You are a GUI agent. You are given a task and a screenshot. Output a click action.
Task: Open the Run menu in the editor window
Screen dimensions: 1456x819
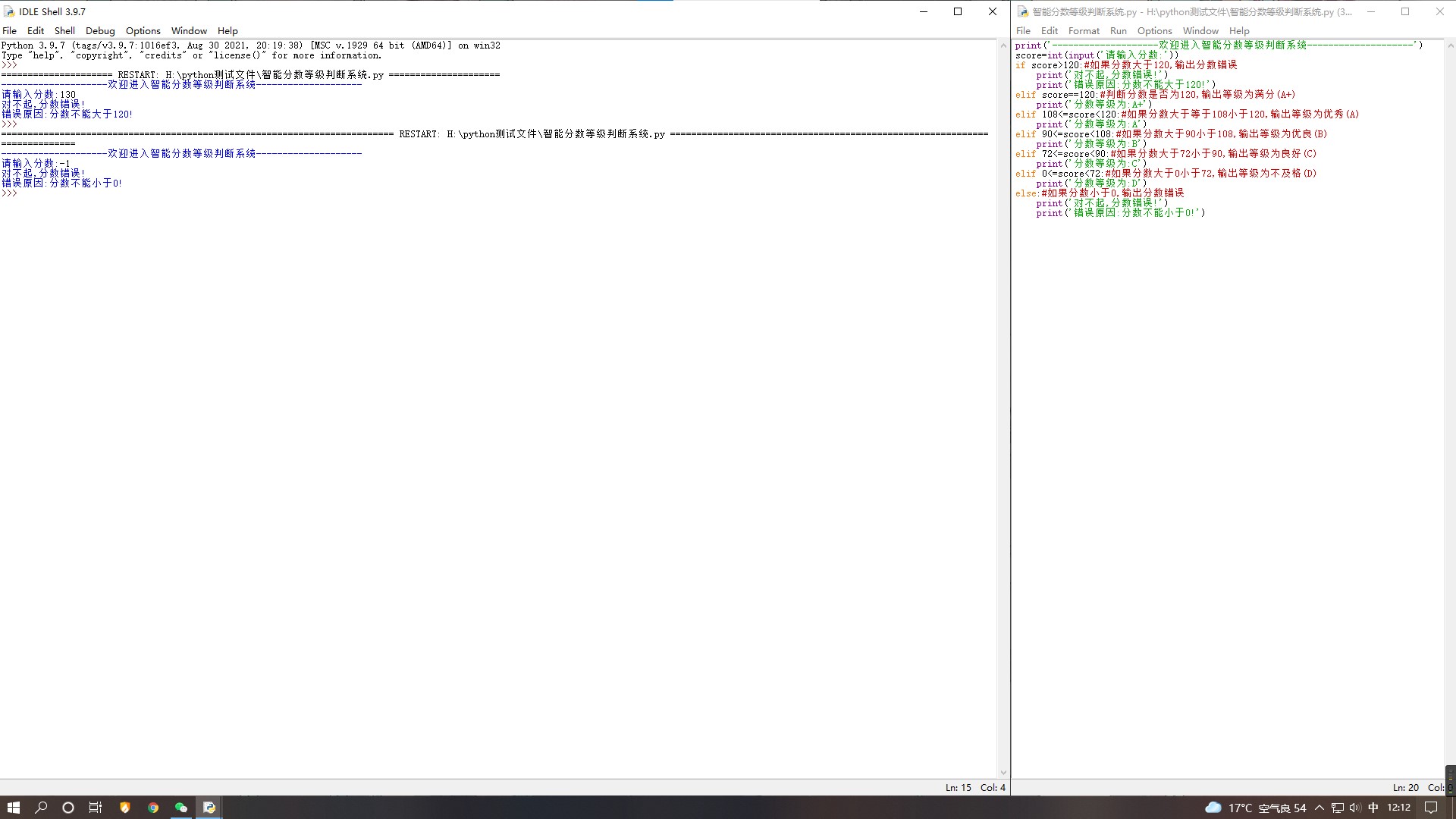(x=1118, y=31)
